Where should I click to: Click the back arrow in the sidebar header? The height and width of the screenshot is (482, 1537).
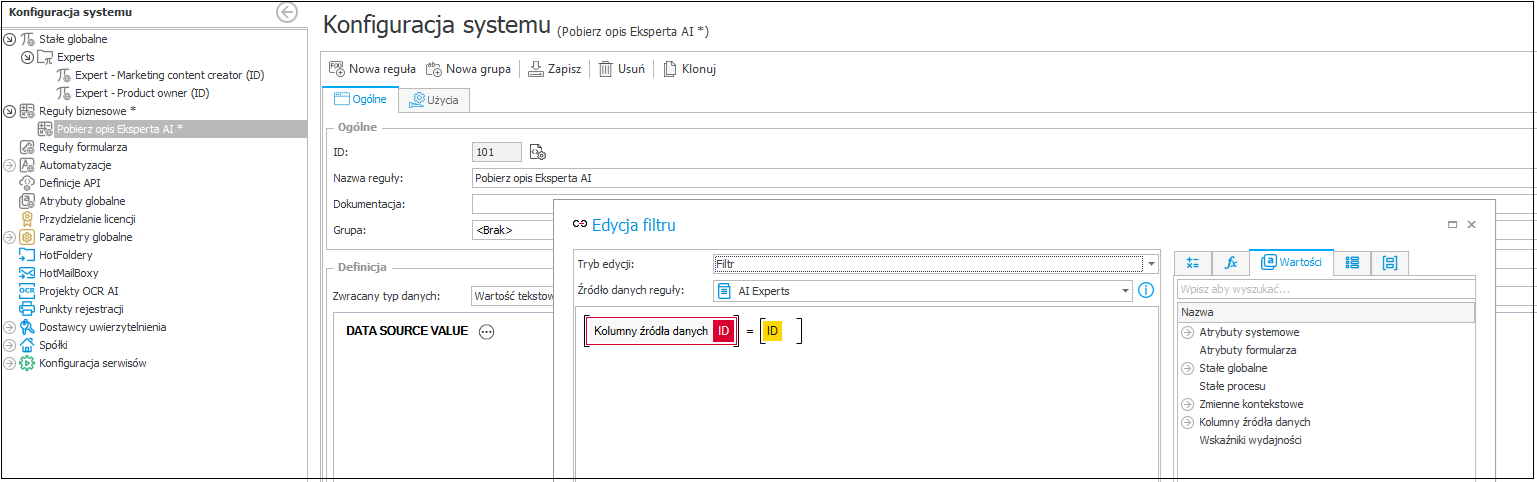click(x=287, y=13)
